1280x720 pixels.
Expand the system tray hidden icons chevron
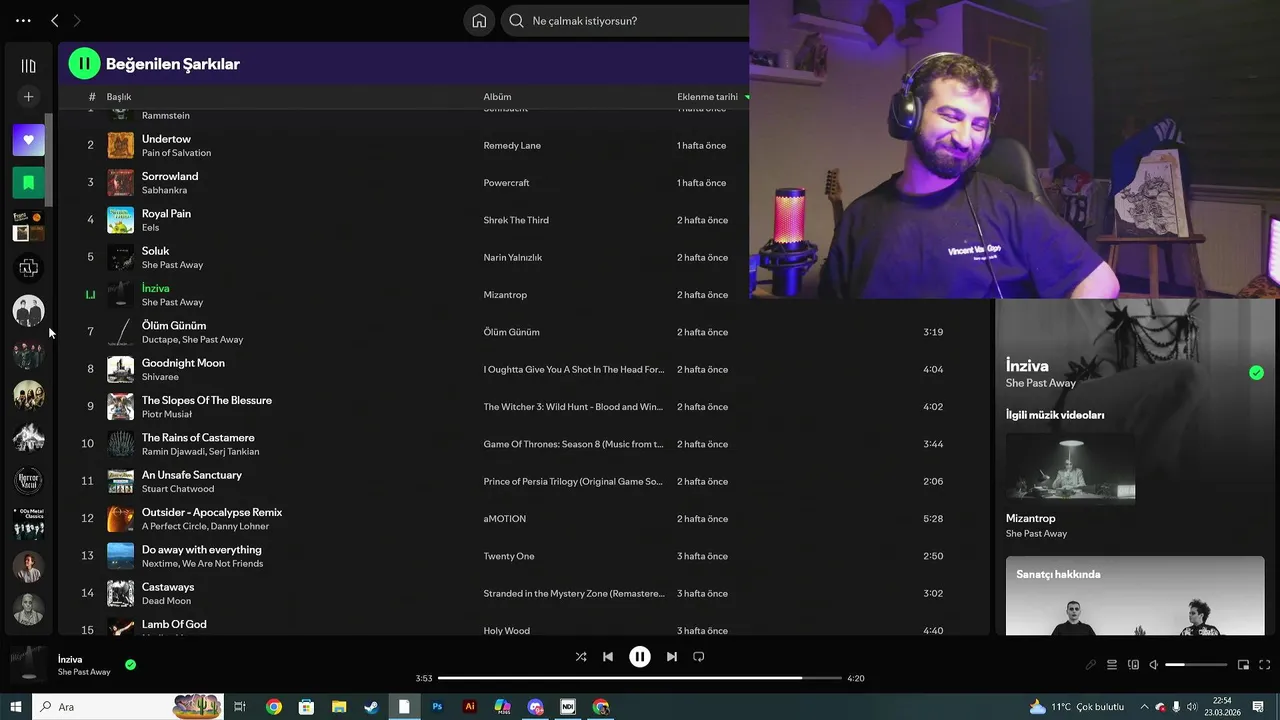click(1144, 707)
